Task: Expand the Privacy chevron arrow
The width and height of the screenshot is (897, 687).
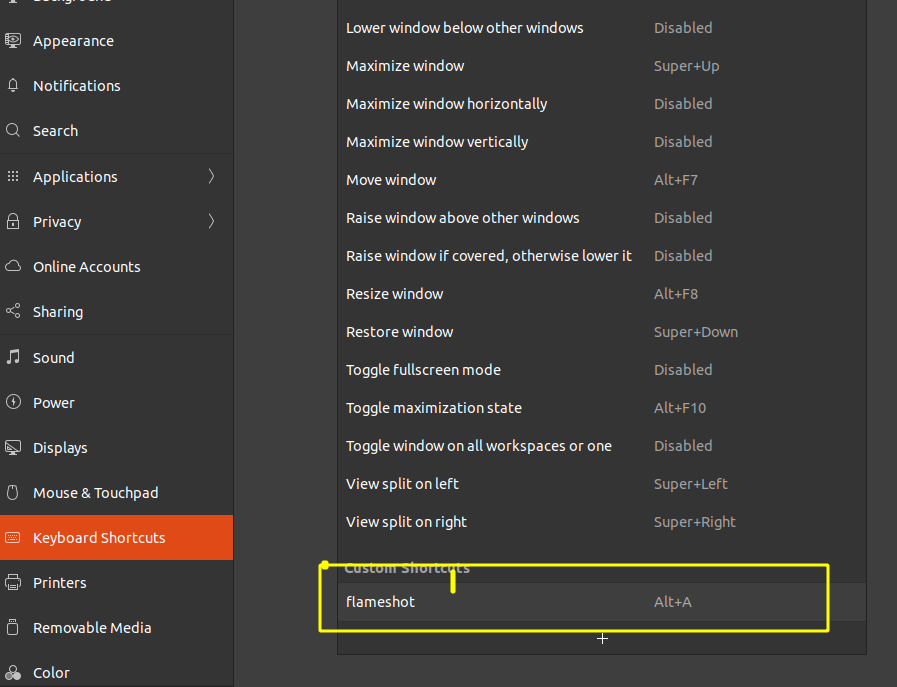Action: [211, 221]
